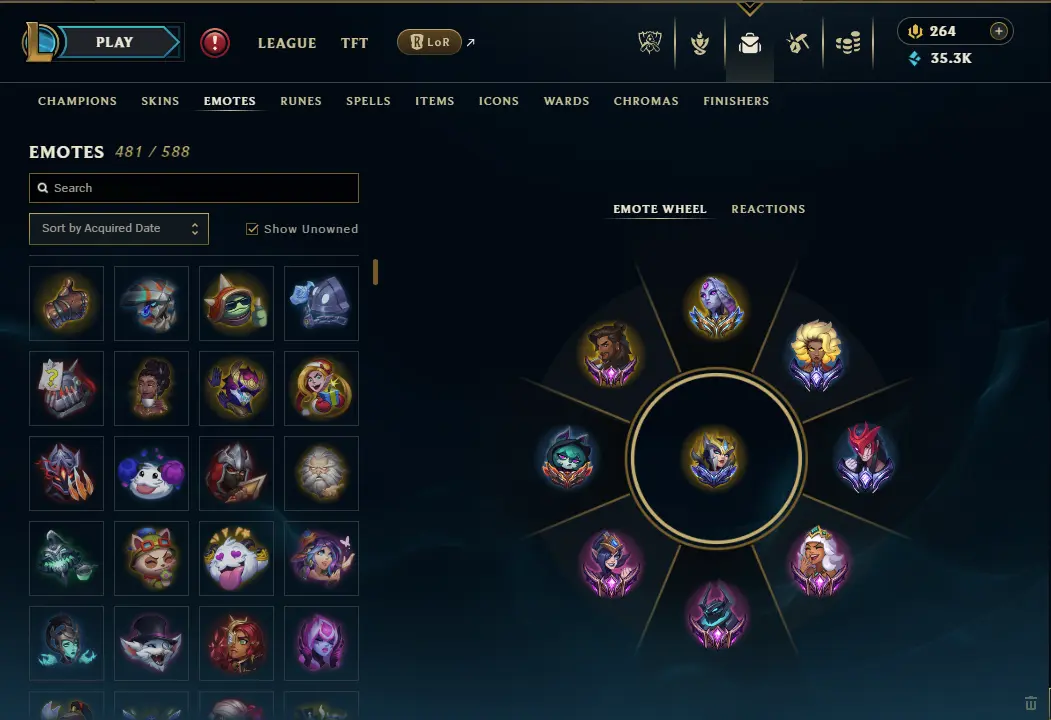
Task: Switch to the Reactions tab
Action: pyautogui.click(x=768, y=209)
